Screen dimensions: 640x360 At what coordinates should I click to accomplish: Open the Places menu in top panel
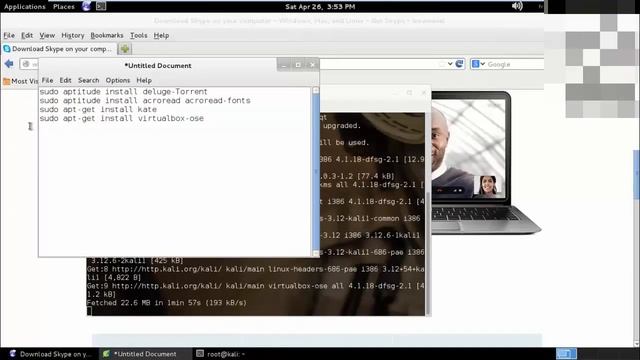[x=64, y=7]
